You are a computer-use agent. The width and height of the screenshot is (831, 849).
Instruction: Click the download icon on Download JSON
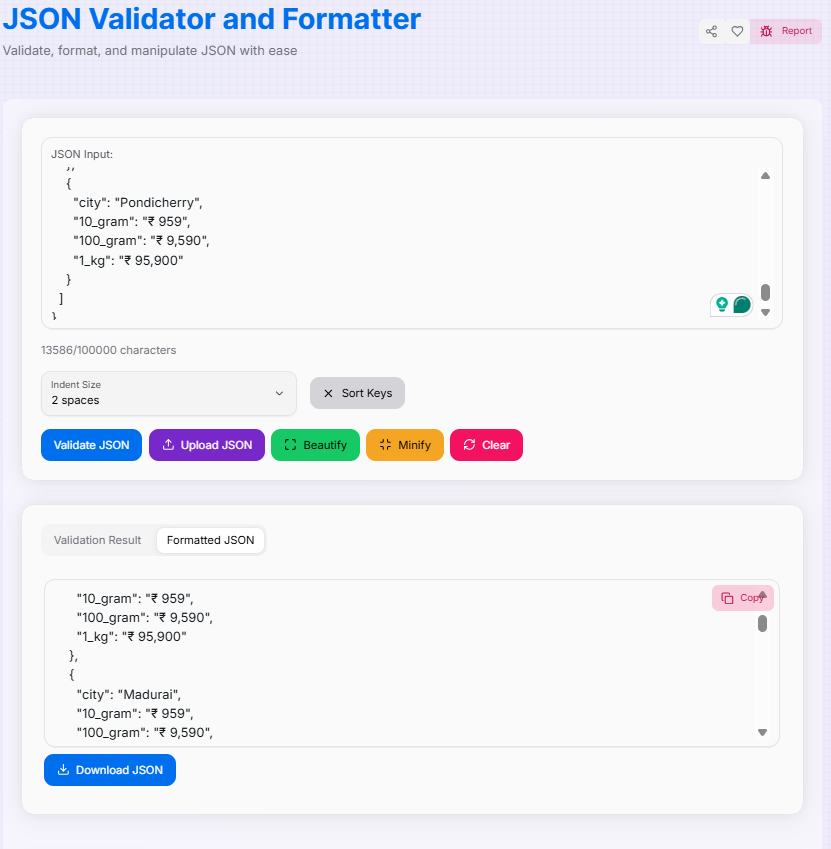click(64, 770)
